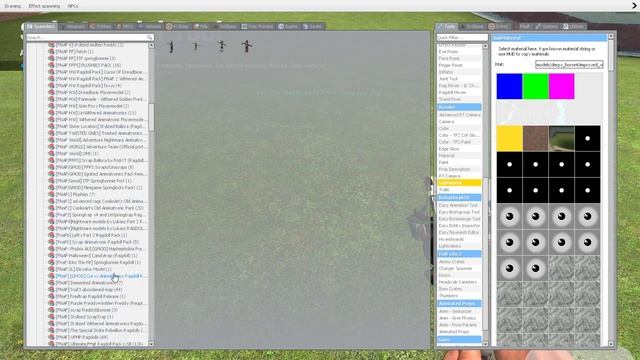The height and width of the screenshot is (360, 640).
Task: Click icon beside Scrap Animatronic Ragdoll Pack
Action: tap(51, 242)
